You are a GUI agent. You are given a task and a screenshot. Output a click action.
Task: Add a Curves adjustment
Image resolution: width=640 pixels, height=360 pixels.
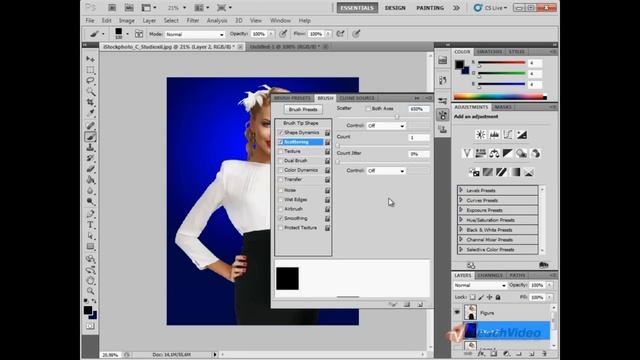pos(508,135)
